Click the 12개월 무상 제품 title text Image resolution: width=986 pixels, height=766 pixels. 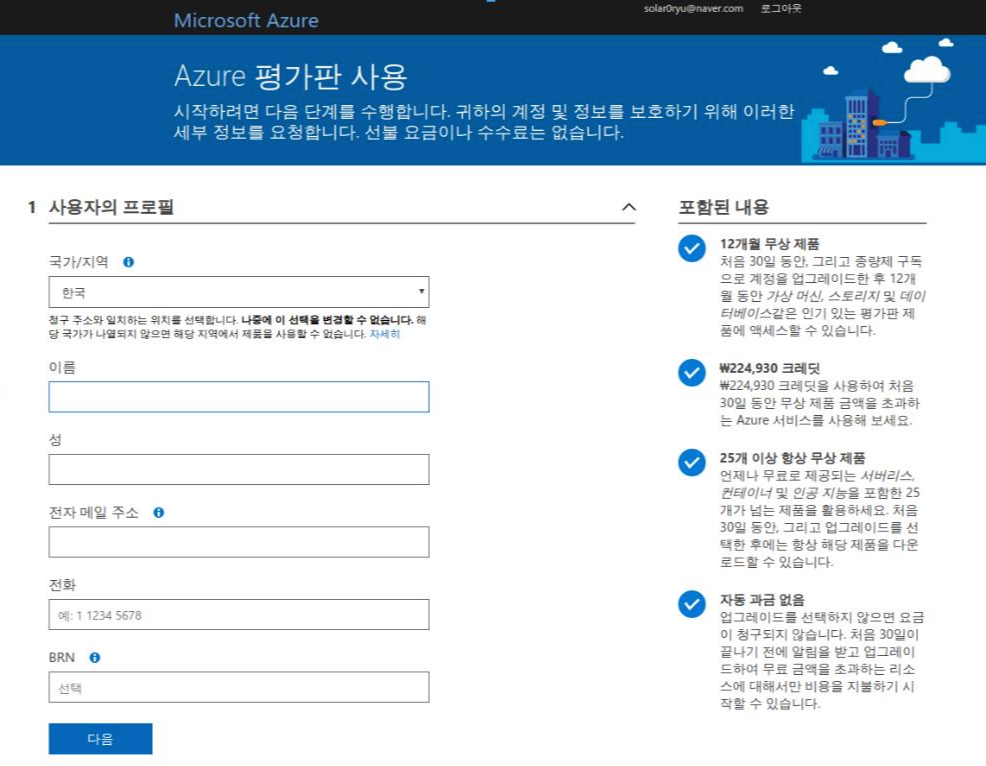(770, 244)
